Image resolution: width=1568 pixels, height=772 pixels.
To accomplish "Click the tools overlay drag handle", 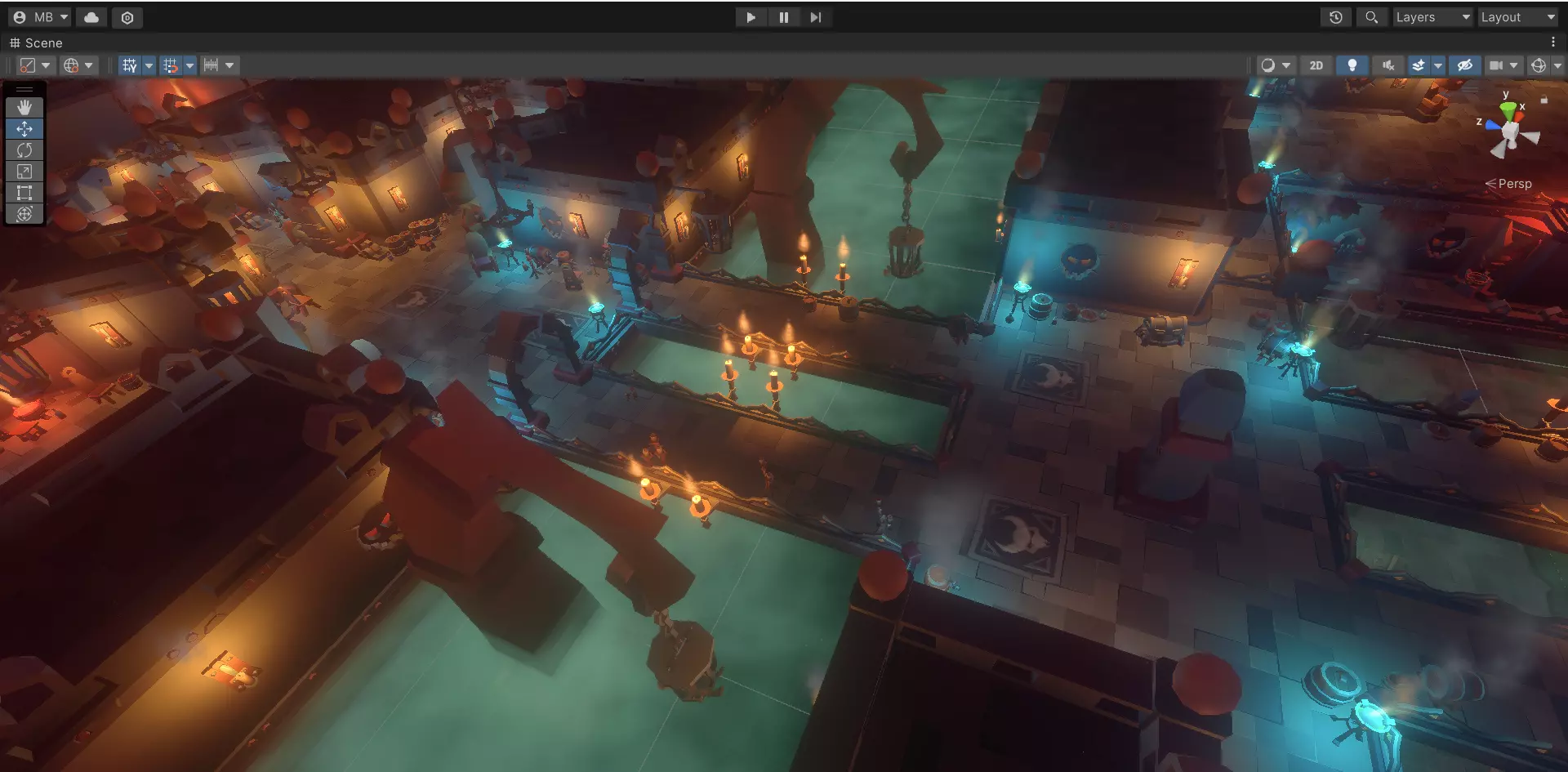I will click(x=24, y=89).
